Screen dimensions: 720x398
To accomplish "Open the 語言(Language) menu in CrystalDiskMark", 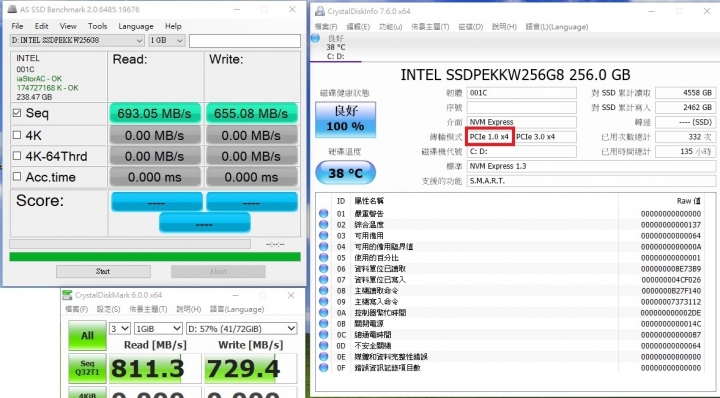I will [x=237, y=309].
